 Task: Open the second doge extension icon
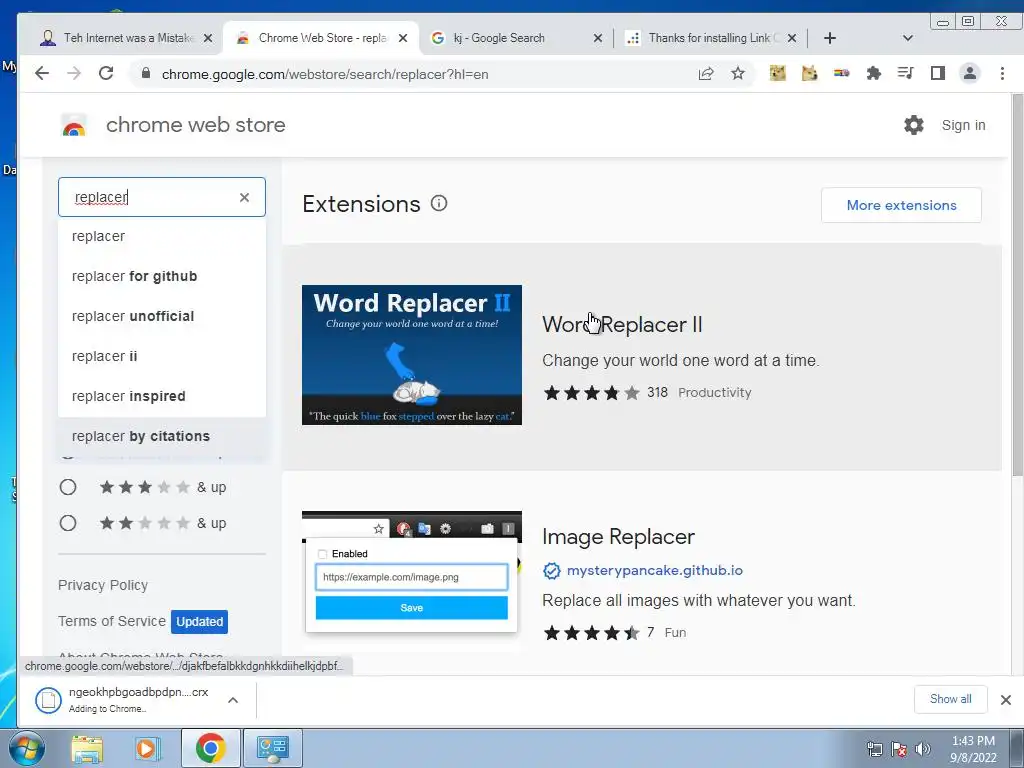click(x=809, y=74)
